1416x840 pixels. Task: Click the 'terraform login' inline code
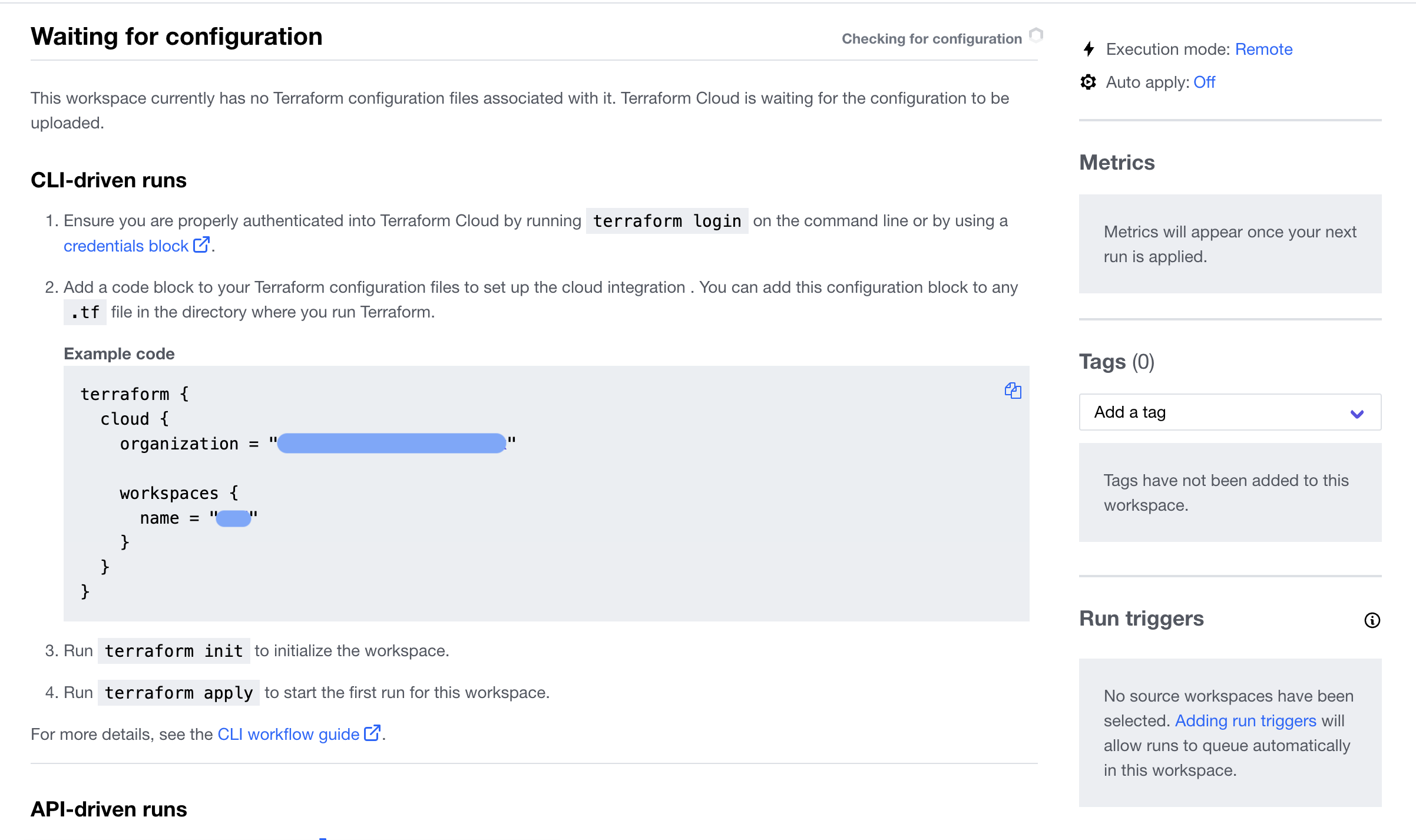(667, 221)
